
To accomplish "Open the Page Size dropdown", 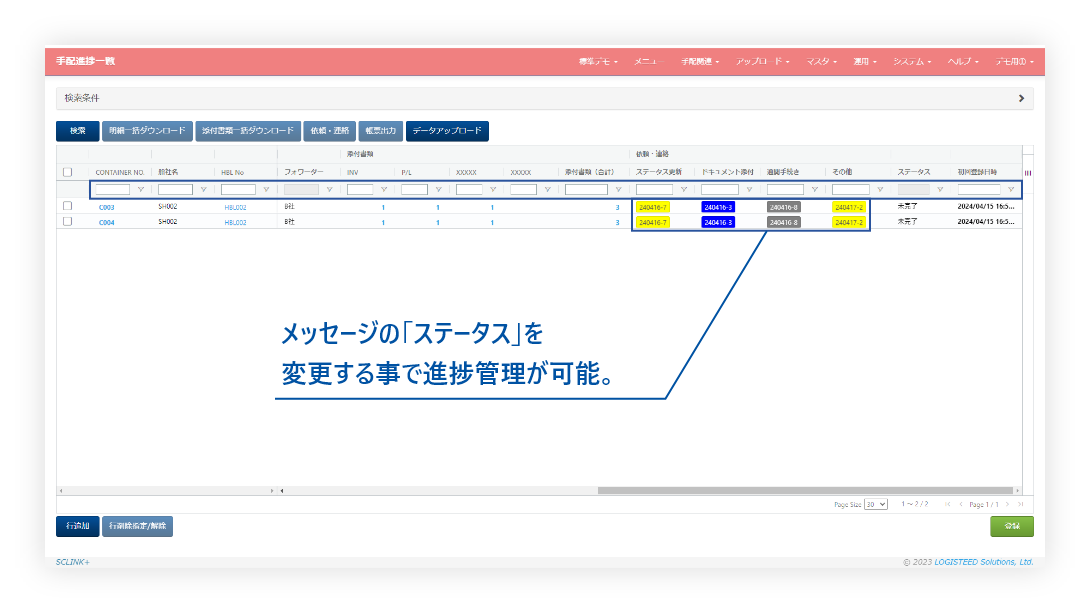I will point(876,504).
